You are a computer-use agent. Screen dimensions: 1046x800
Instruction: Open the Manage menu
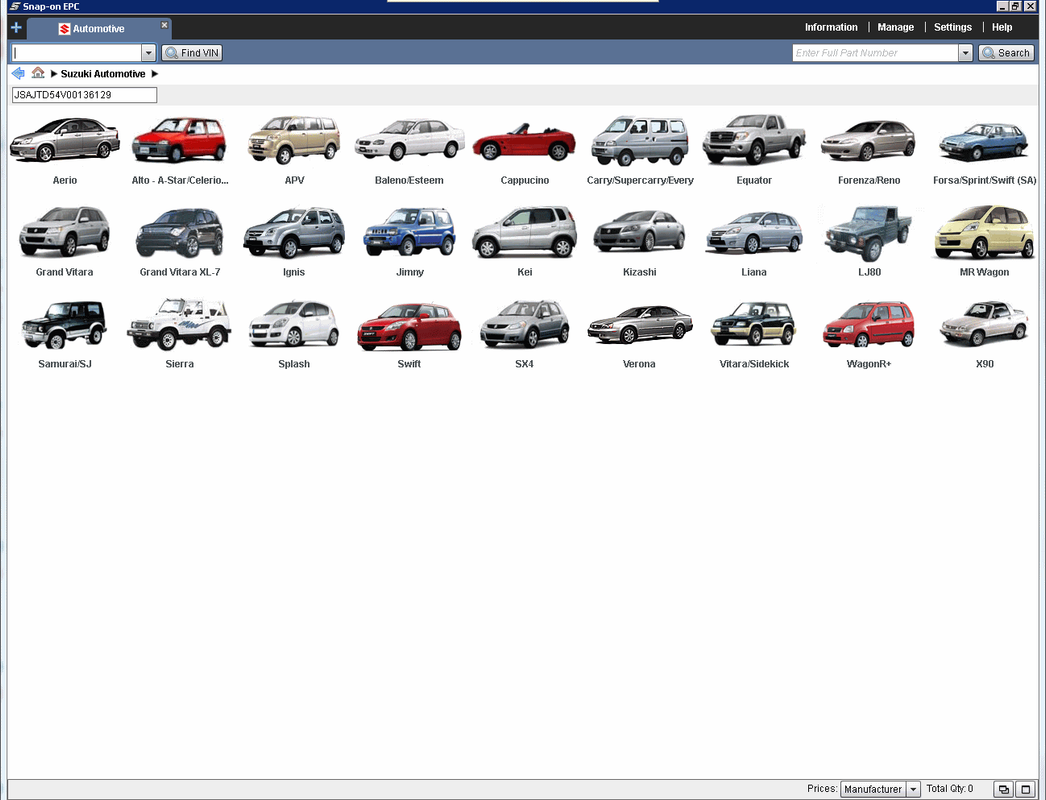895,27
